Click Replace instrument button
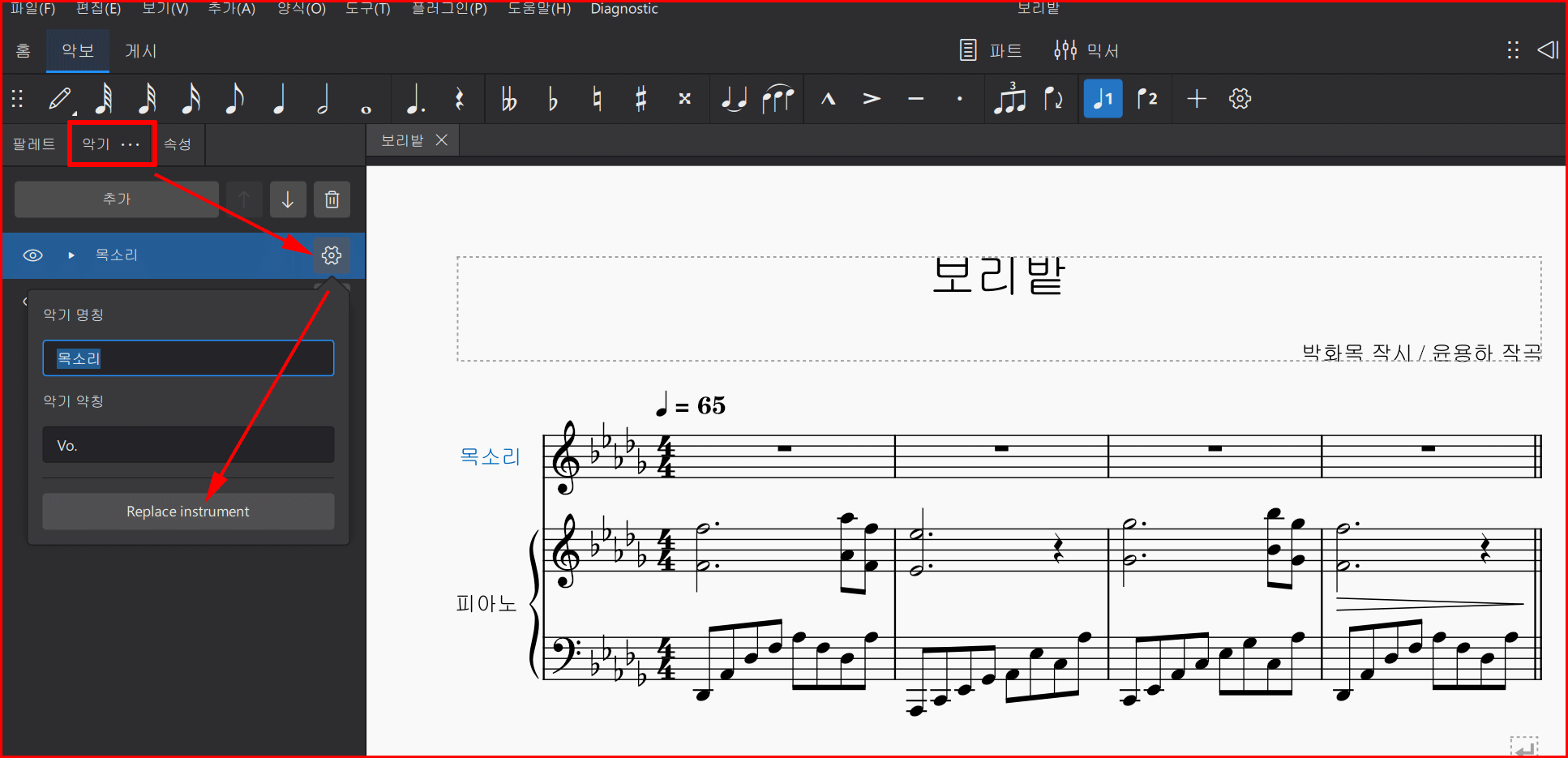 coord(188,512)
